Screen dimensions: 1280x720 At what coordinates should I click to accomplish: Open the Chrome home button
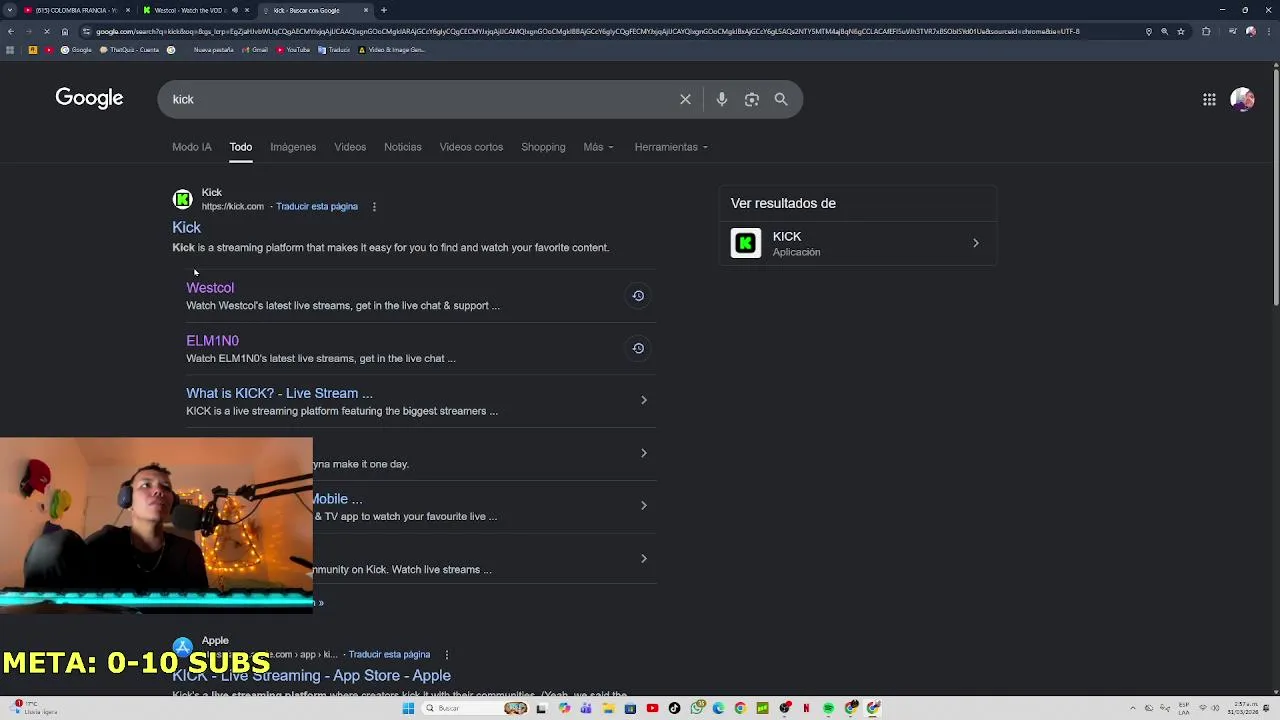coord(65,31)
